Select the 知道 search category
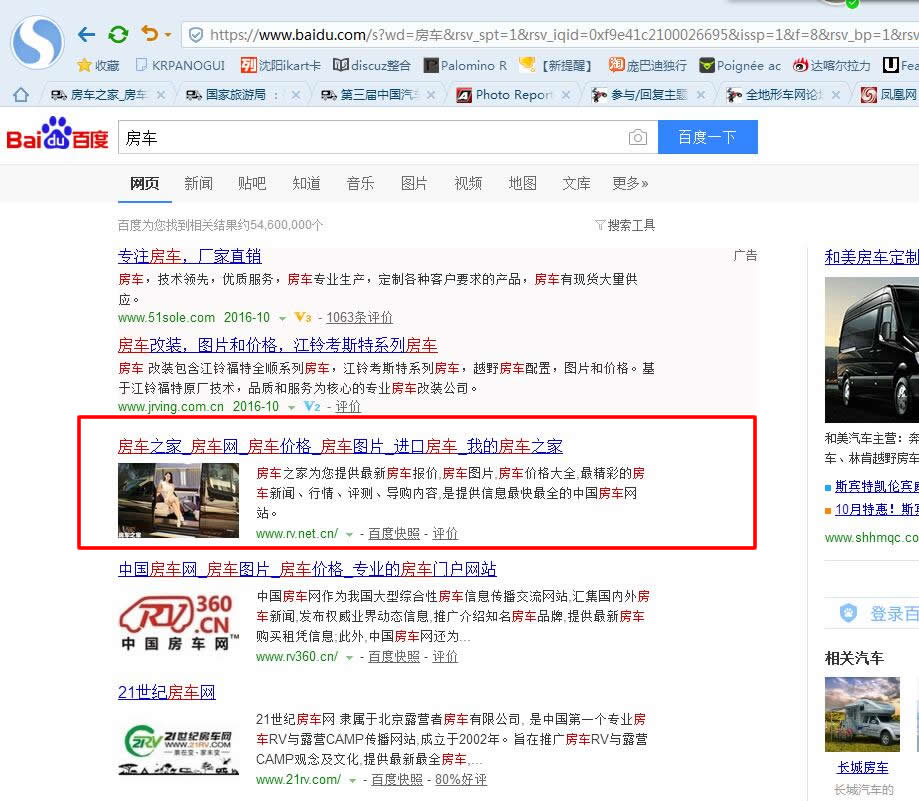Viewport: 919px width, 801px height. [307, 183]
